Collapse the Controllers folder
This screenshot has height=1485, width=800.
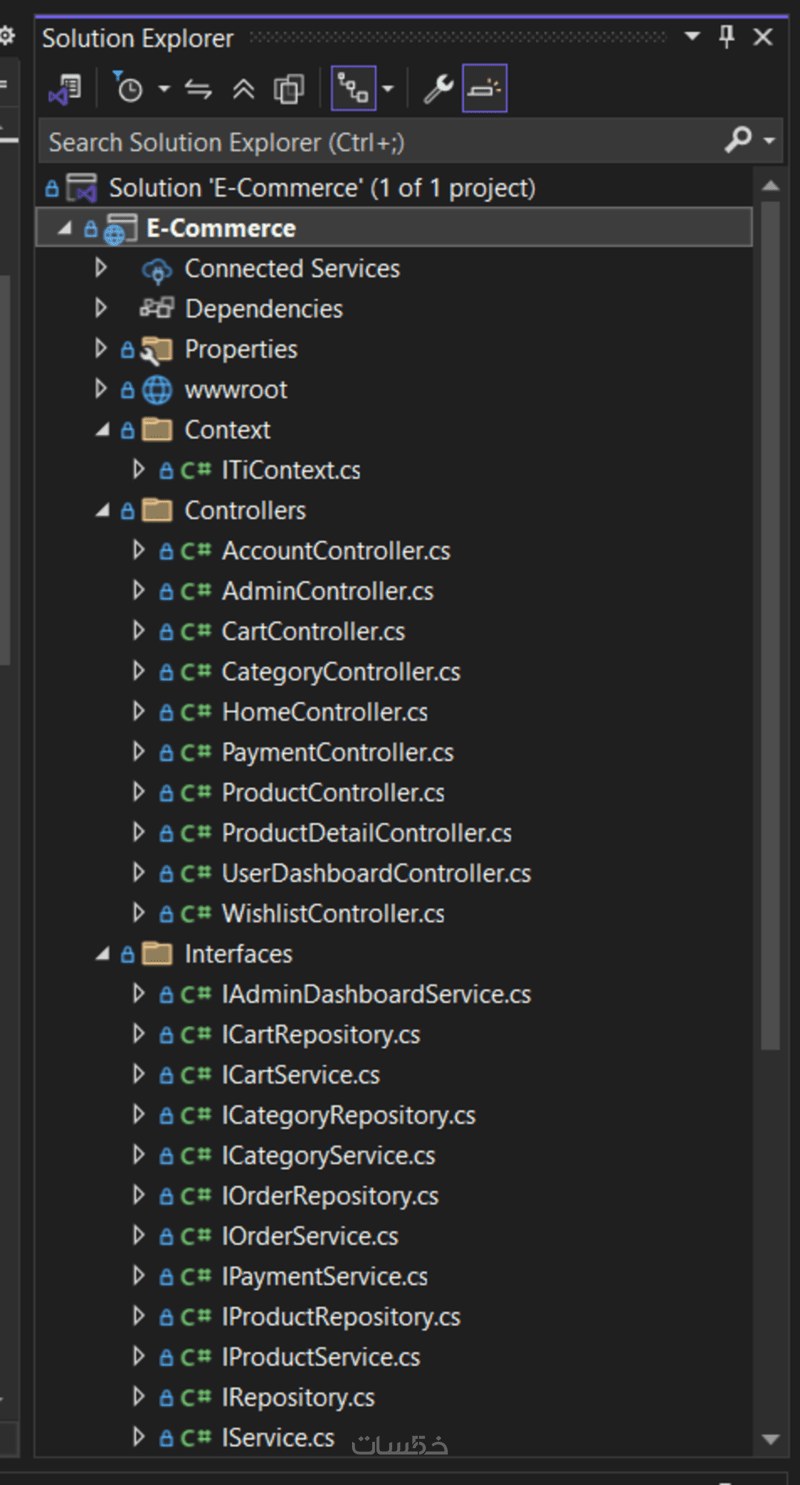click(102, 510)
